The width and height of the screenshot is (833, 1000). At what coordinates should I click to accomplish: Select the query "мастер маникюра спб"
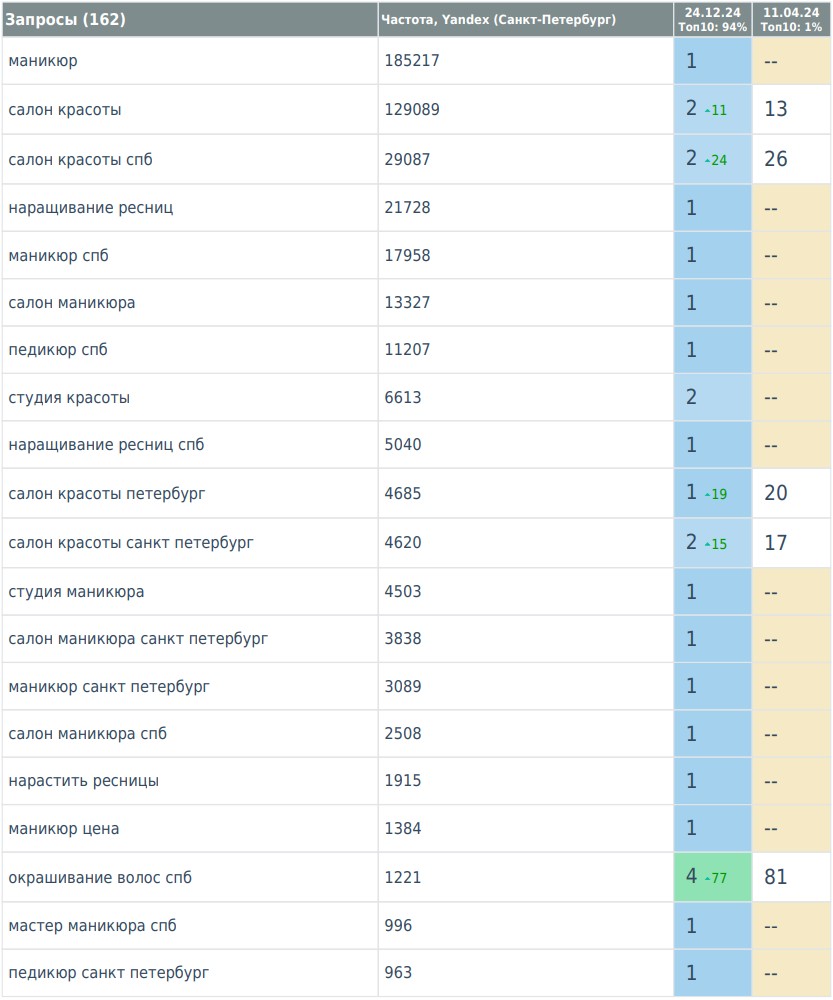(92, 925)
